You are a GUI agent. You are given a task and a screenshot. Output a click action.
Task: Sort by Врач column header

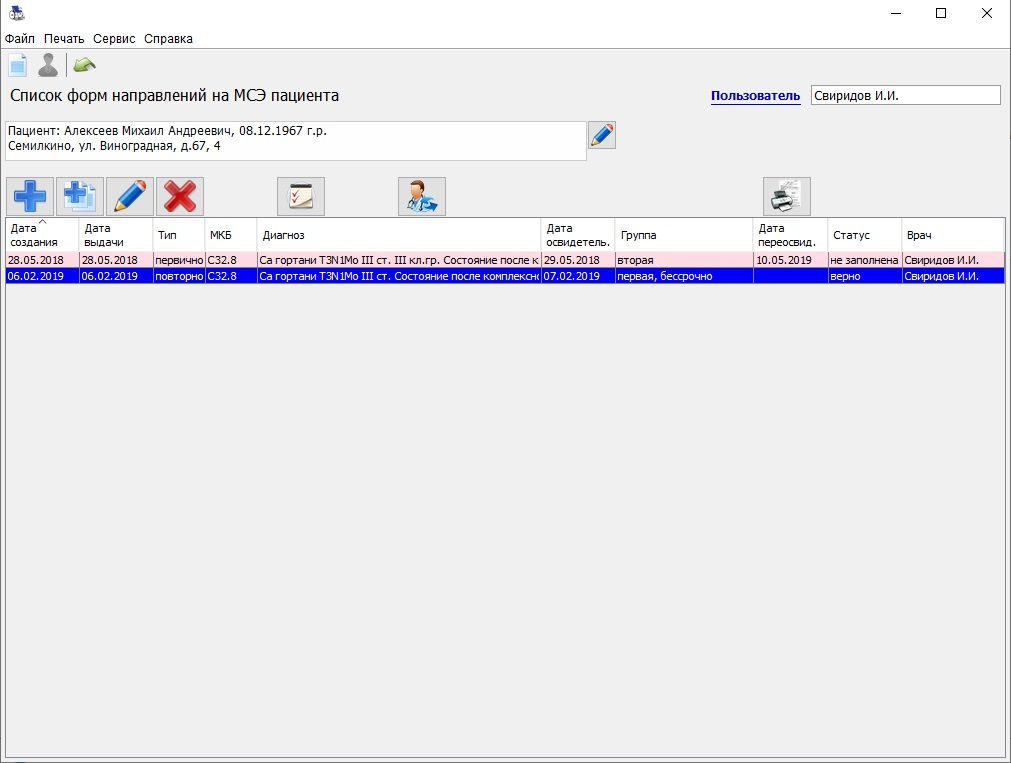(x=953, y=235)
